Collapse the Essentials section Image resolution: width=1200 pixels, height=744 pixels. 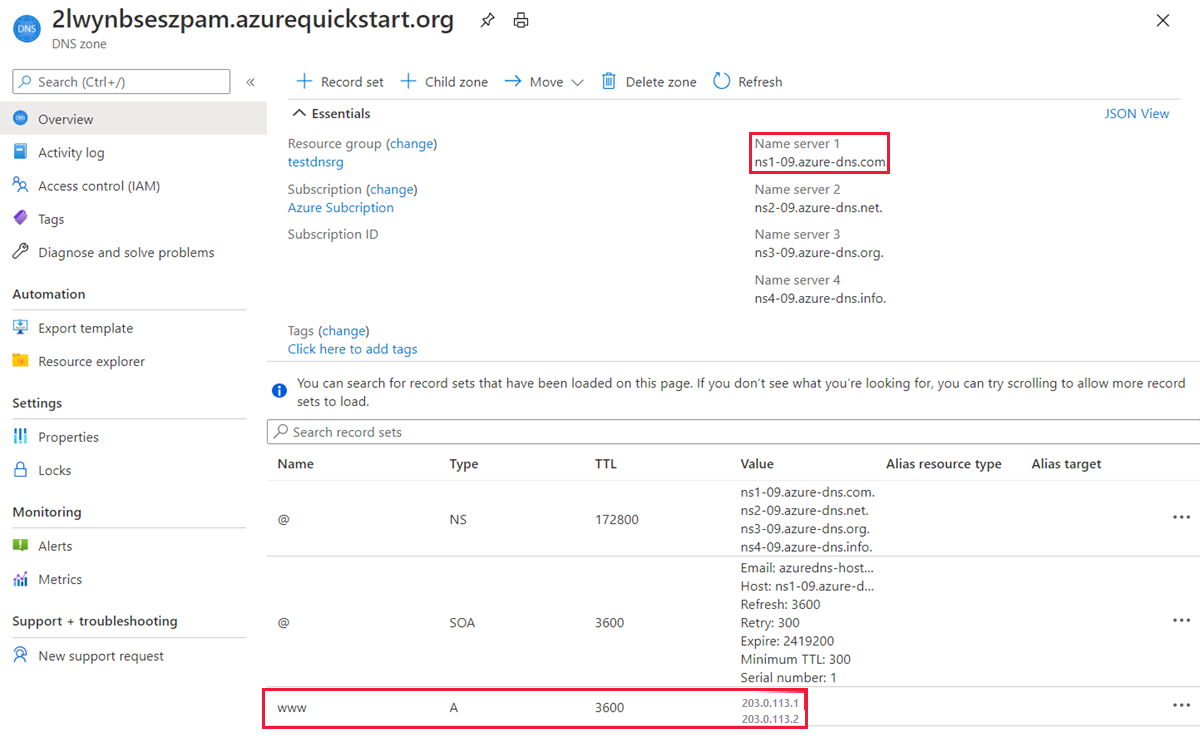coord(332,114)
